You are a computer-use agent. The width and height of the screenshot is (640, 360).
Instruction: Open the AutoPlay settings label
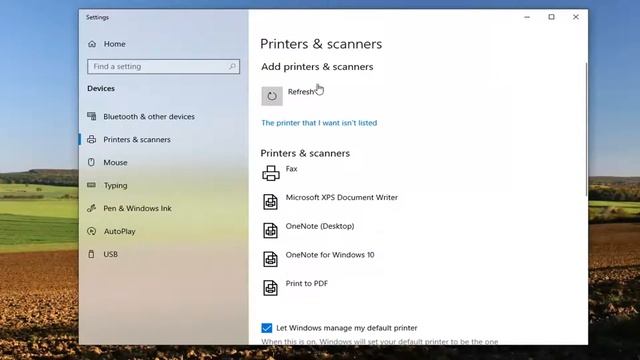[x=119, y=231]
